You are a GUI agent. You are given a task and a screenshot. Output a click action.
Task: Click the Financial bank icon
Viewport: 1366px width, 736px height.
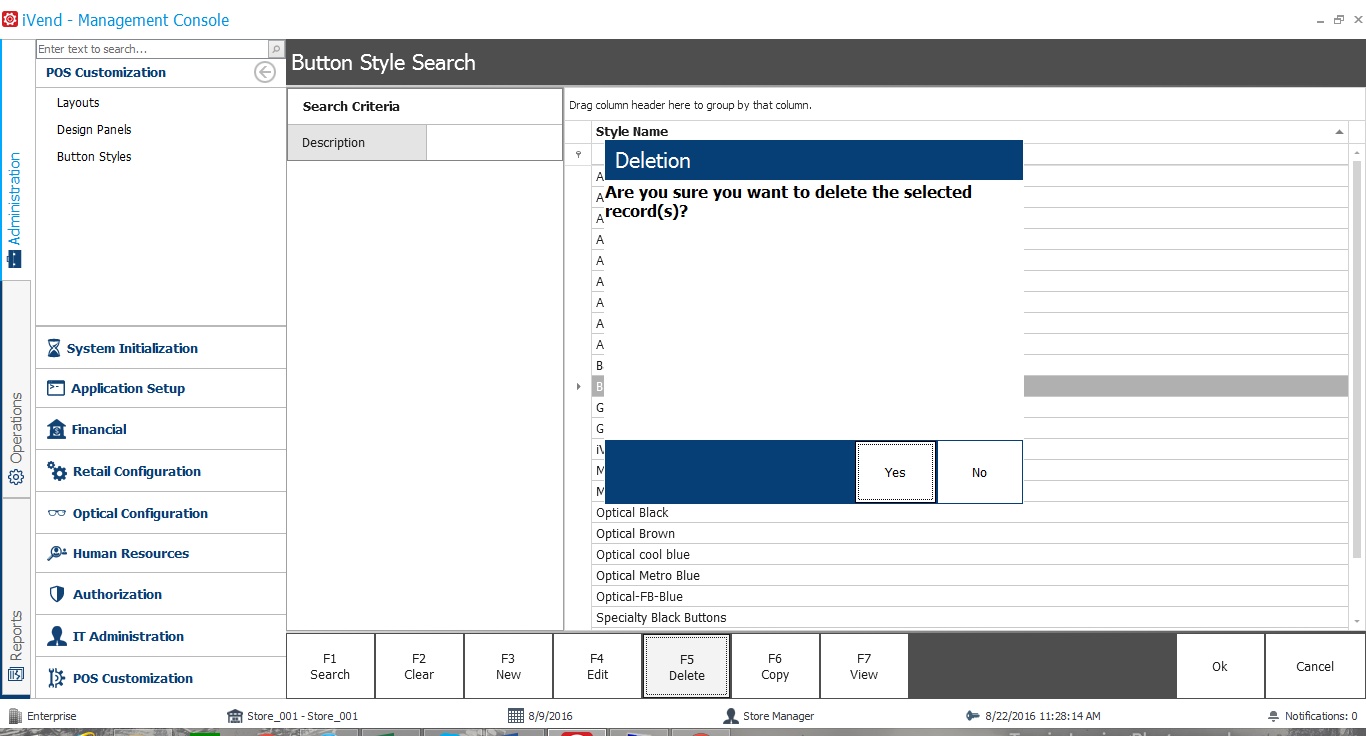click(56, 429)
